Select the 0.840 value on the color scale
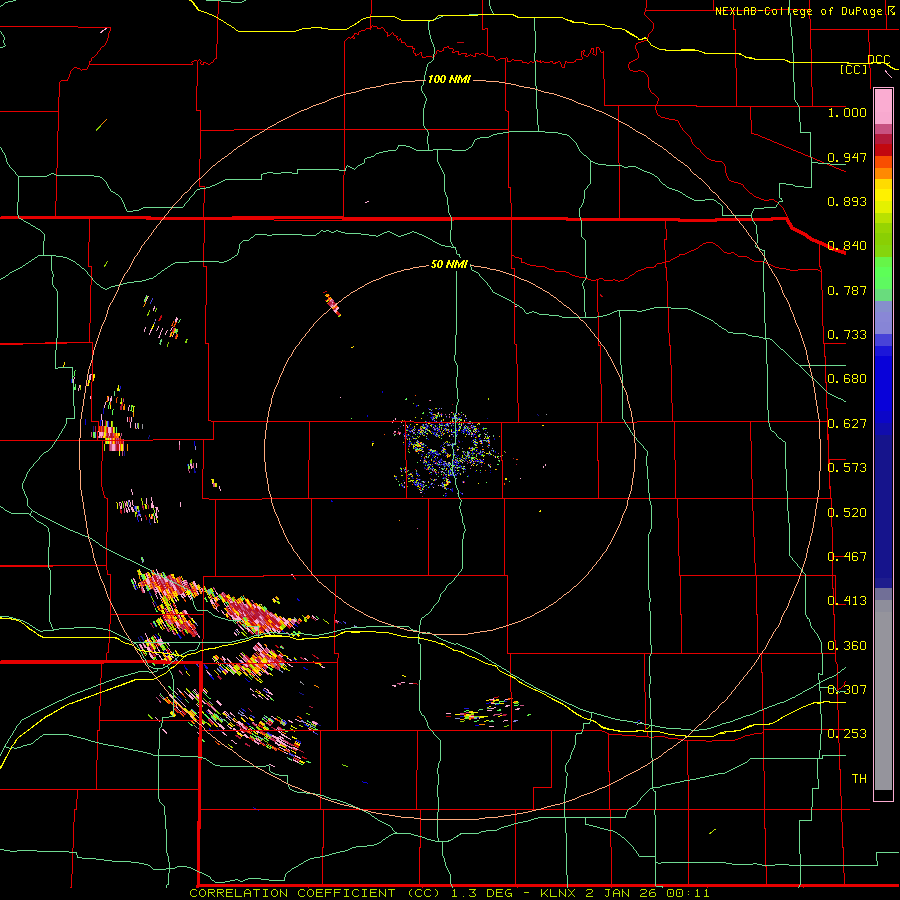This screenshot has height=900, width=900. click(x=847, y=246)
